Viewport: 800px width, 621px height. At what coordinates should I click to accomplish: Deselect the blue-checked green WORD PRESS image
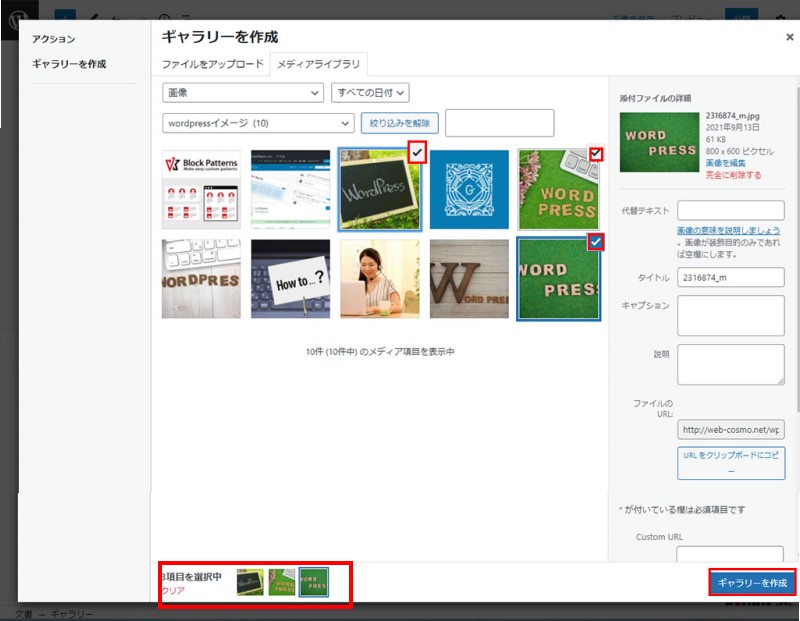click(x=596, y=241)
